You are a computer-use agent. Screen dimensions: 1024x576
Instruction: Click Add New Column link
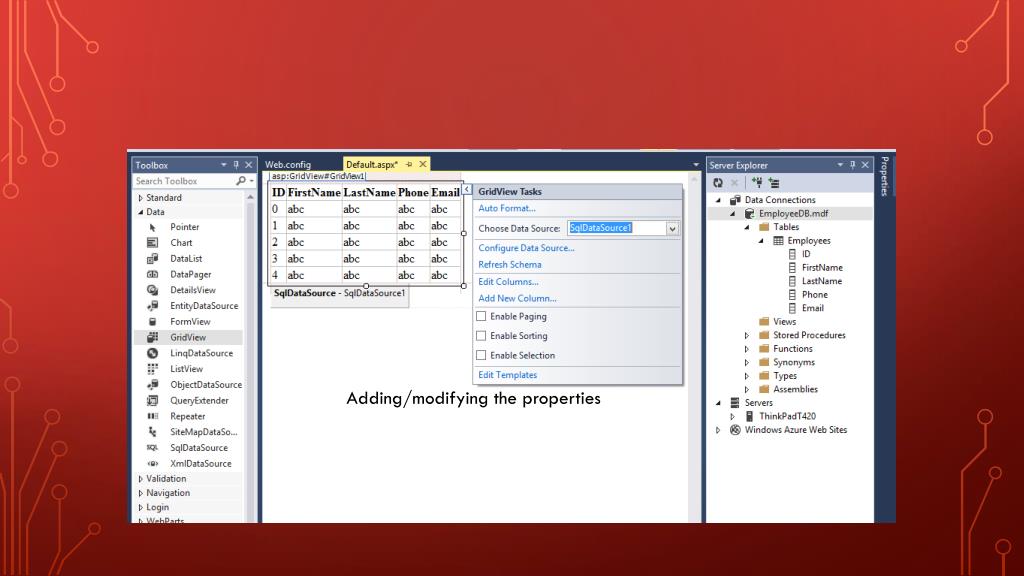click(x=517, y=298)
